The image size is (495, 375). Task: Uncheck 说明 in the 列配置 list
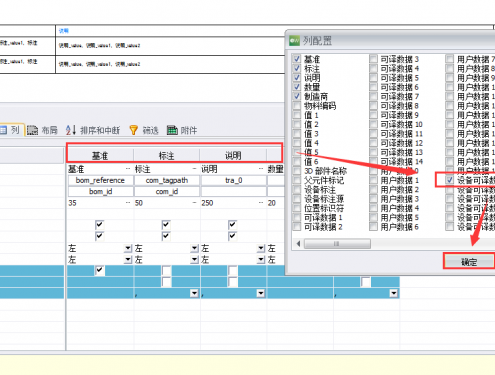pyautogui.click(x=297, y=78)
